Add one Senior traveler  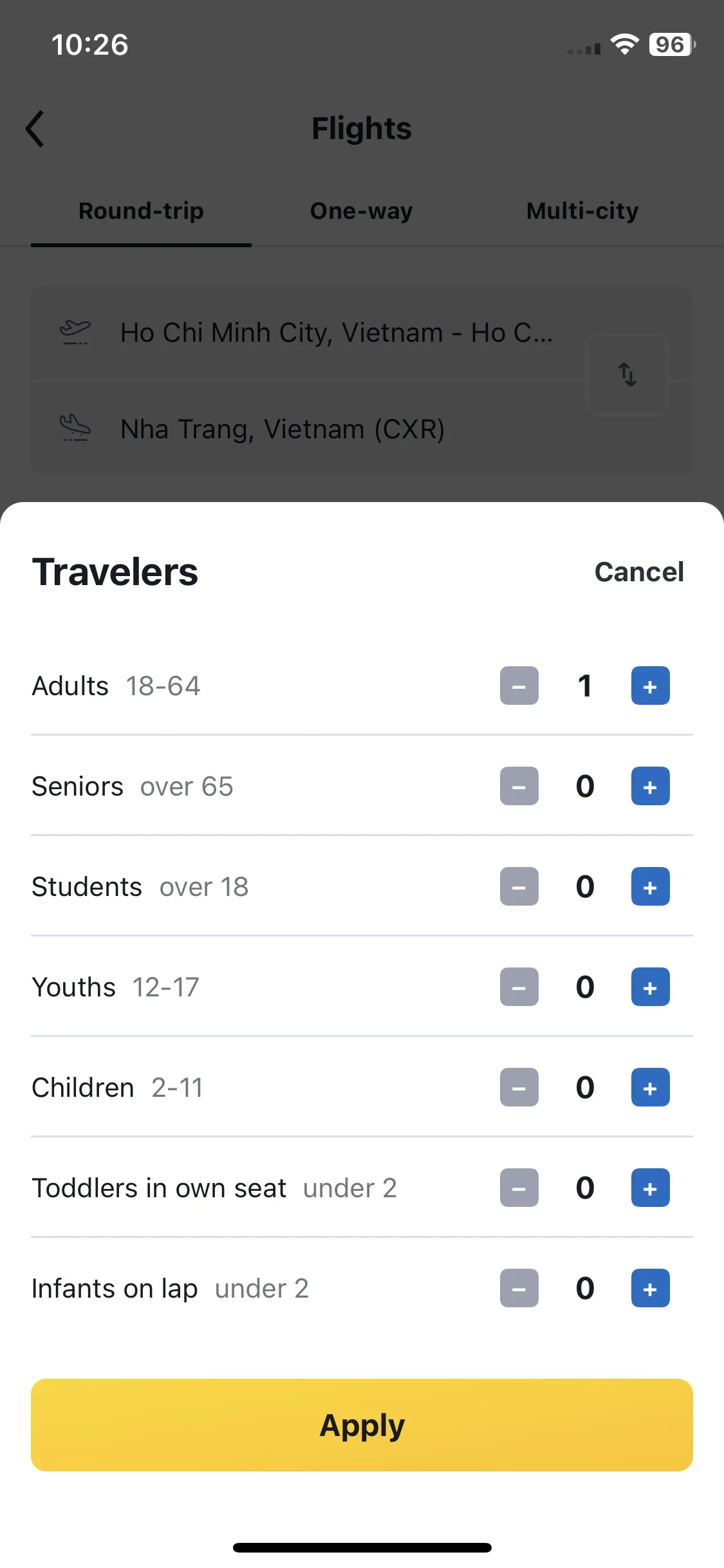click(x=650, y=786)
